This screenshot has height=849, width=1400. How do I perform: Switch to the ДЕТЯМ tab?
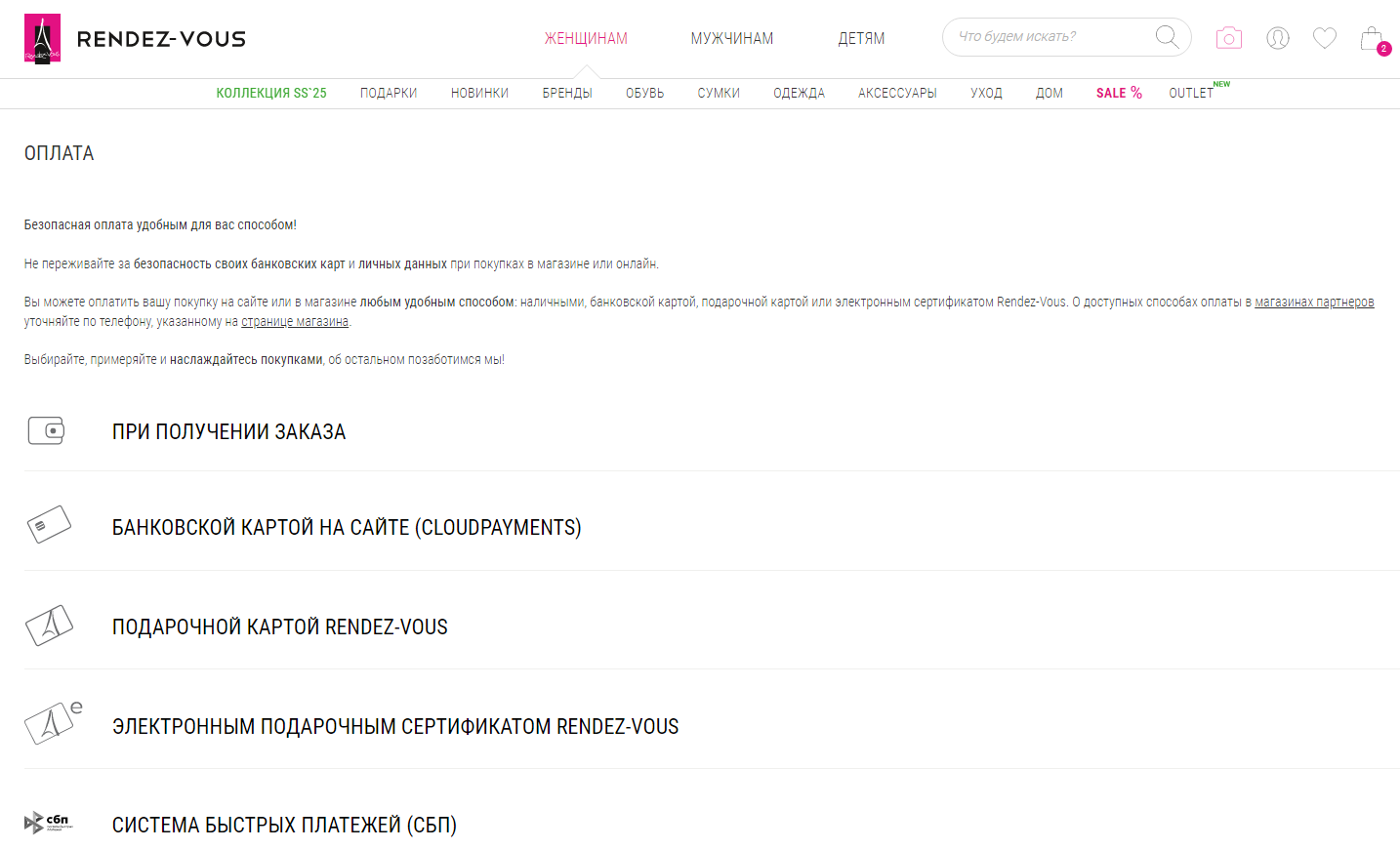861,38
